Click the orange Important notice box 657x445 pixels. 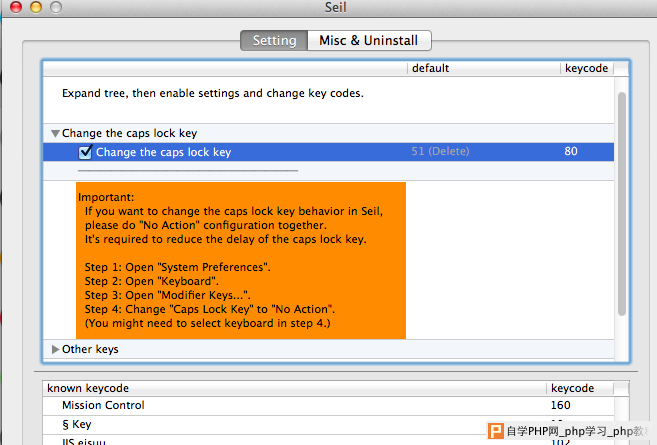pyautogui.click(x=241, y=260)
